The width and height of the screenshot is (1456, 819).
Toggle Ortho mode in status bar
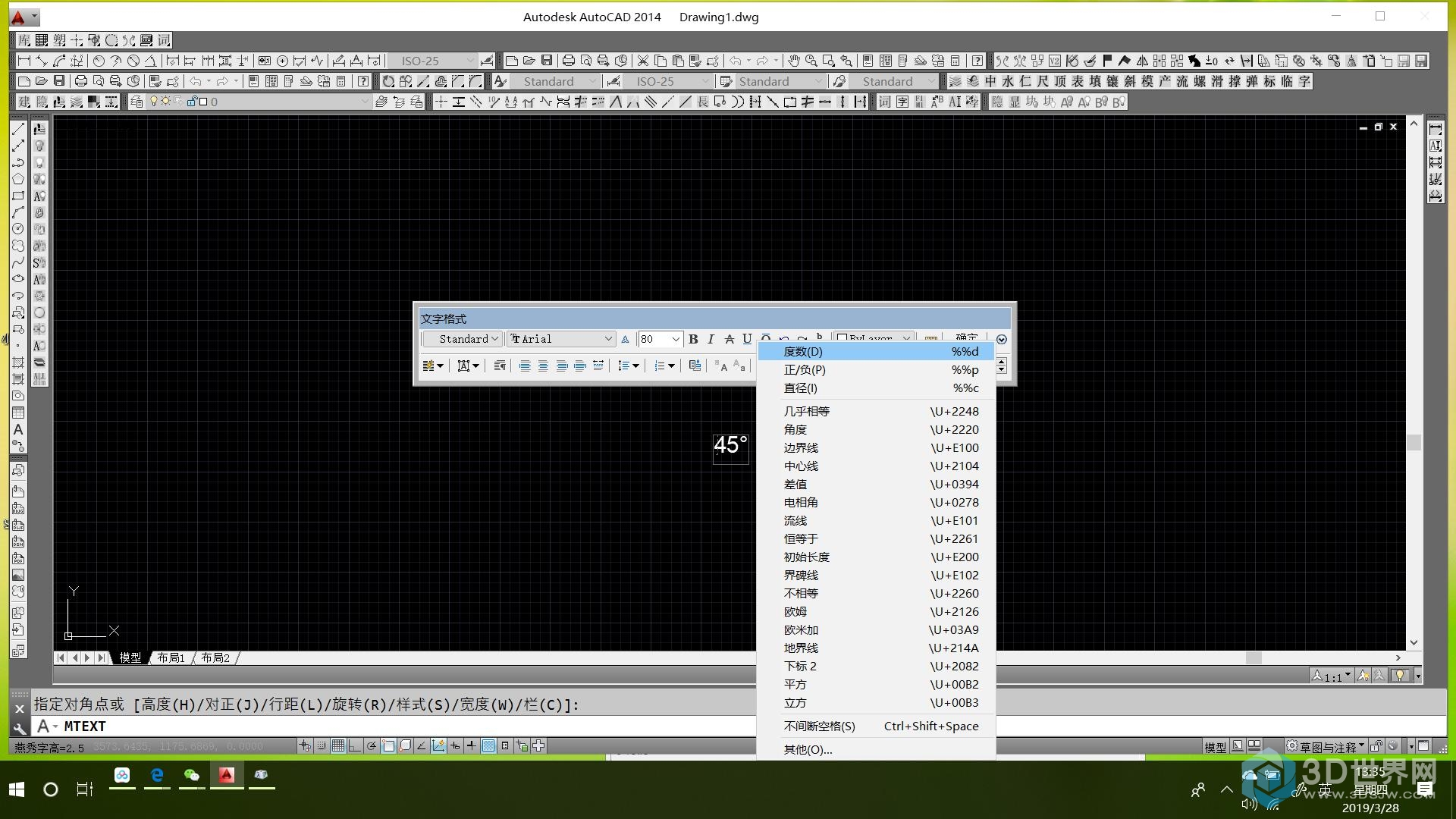point(355,745)
